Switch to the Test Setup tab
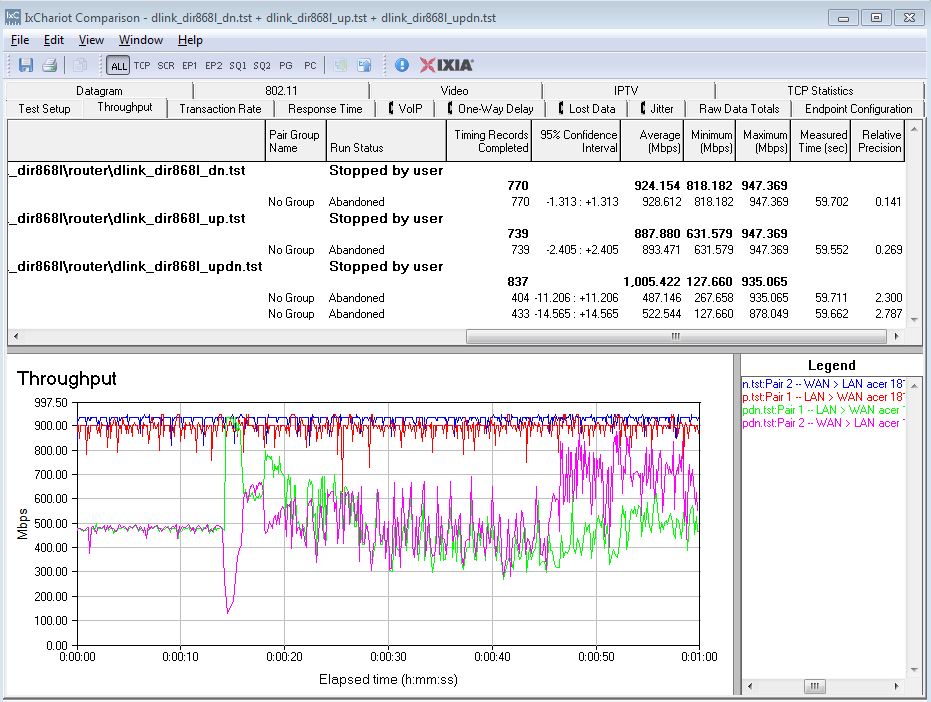 45,109
